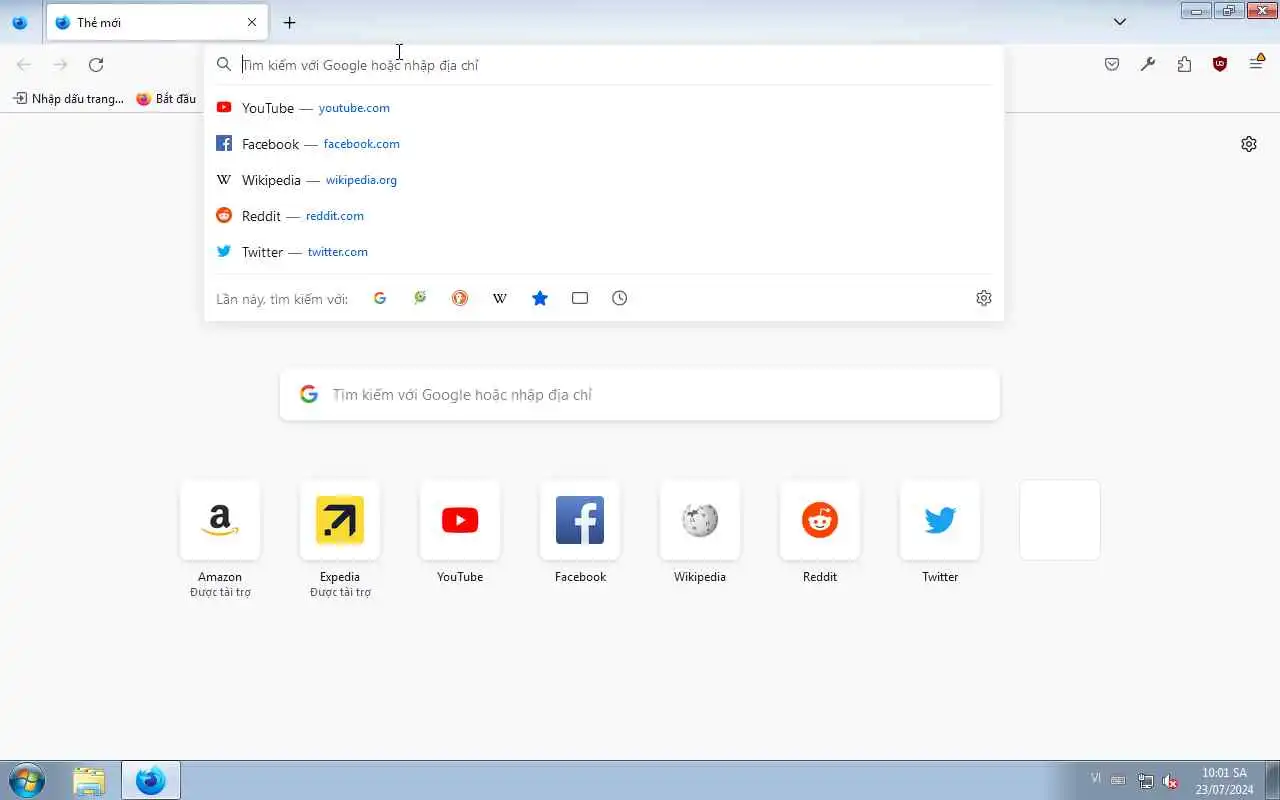1280x800 pixels.
Task: Select the Facebook suggestion in the dropdown
Action: click(x=604, y=144)
